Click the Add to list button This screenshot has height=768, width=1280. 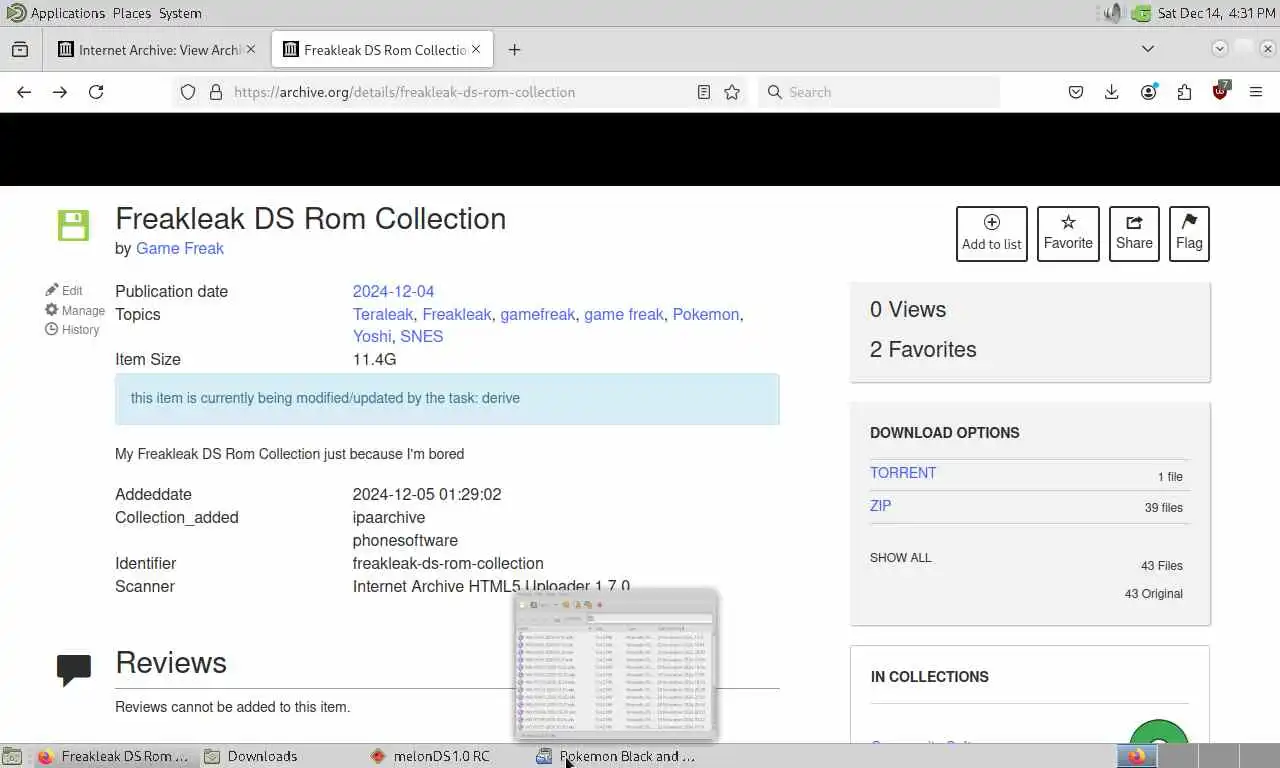click(x=992, y=234)
